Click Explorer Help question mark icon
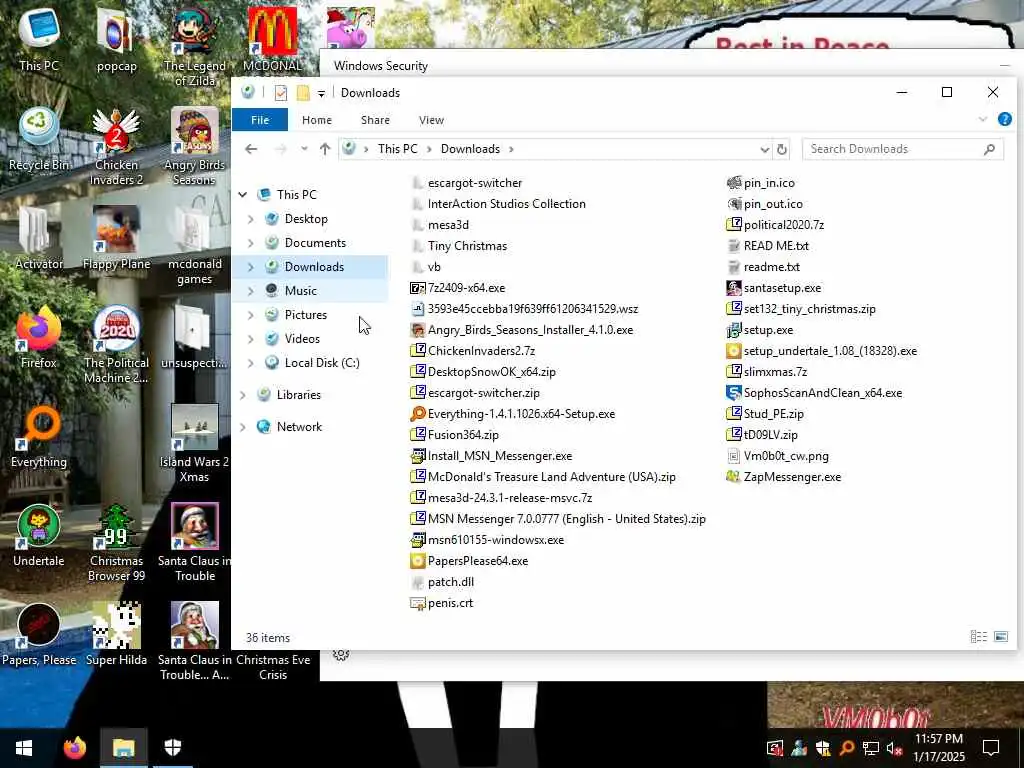Screen dimensions: 1024x768 click(x=1004, y=120)
